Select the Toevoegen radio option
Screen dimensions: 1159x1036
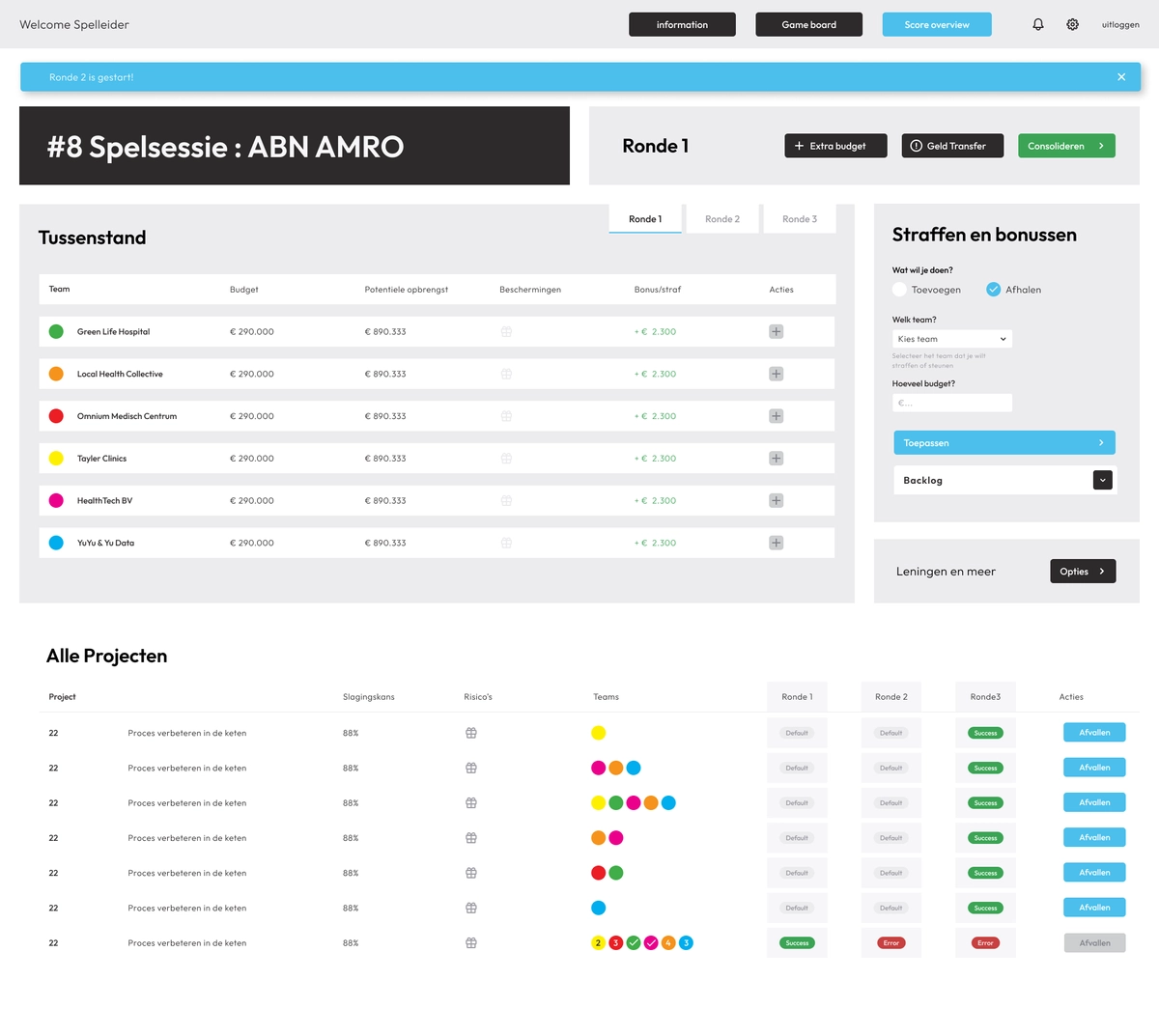click(x=899, y=290)
